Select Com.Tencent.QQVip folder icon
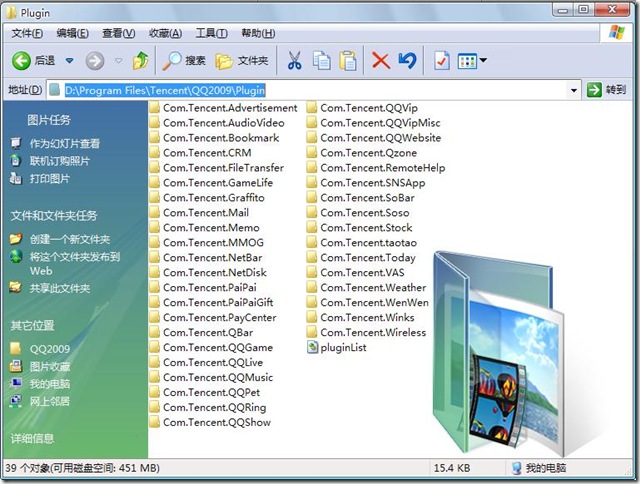This screenshot has width=640, height=484. pyautogui.click(x=312, y=108)
